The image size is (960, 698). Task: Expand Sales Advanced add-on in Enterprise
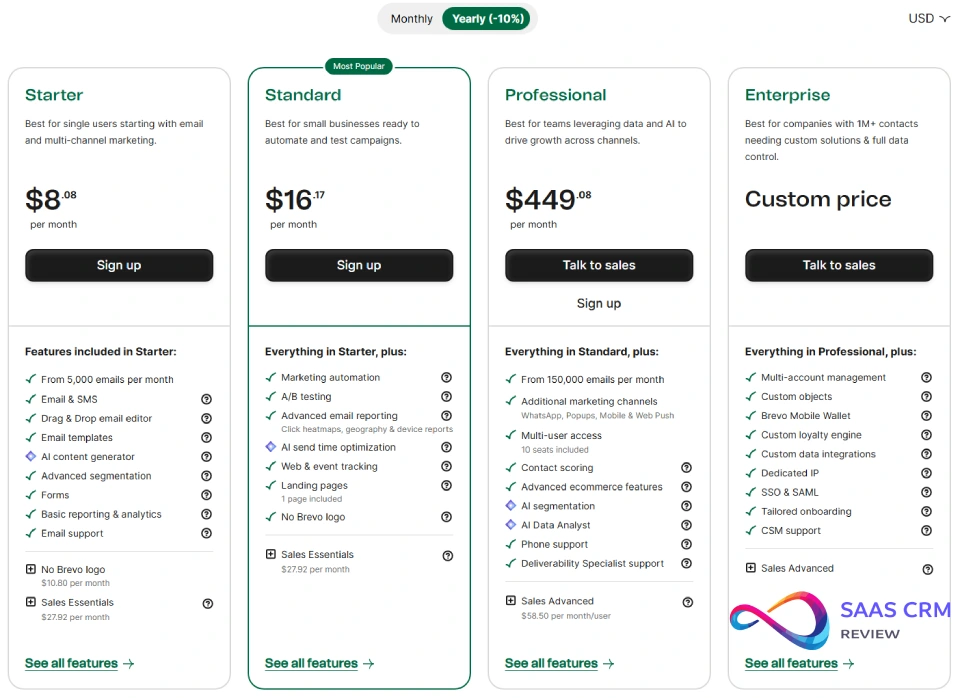(751, 569)
